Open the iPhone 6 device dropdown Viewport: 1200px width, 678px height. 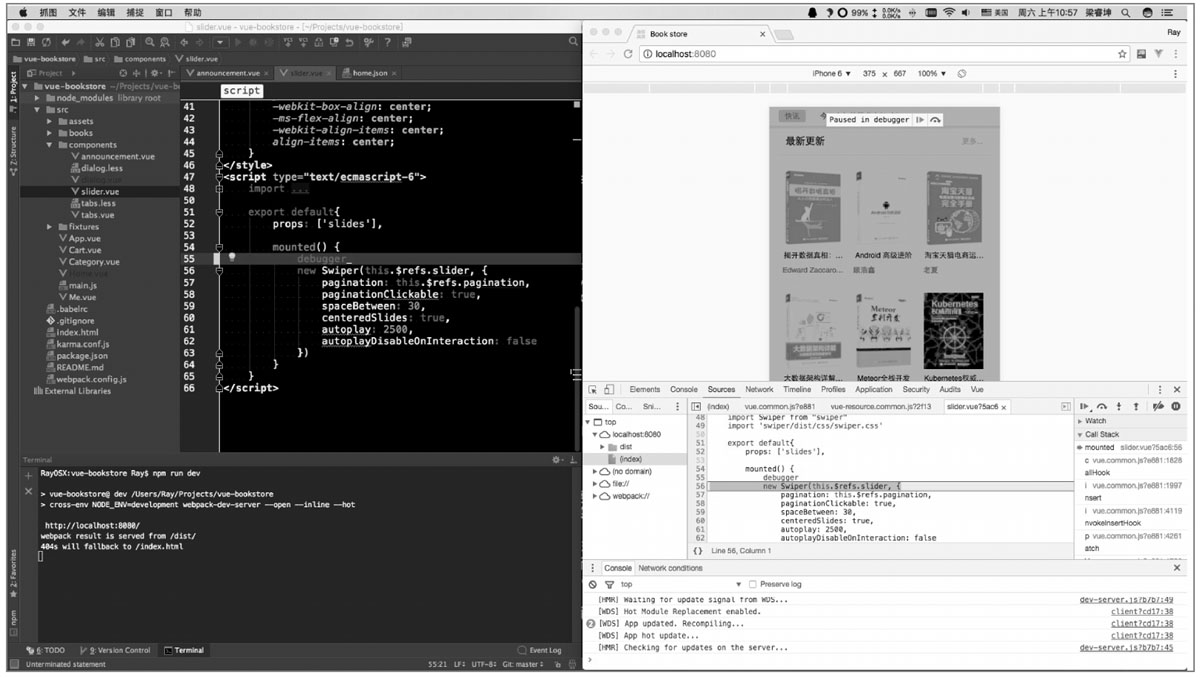tap(830, 74)
